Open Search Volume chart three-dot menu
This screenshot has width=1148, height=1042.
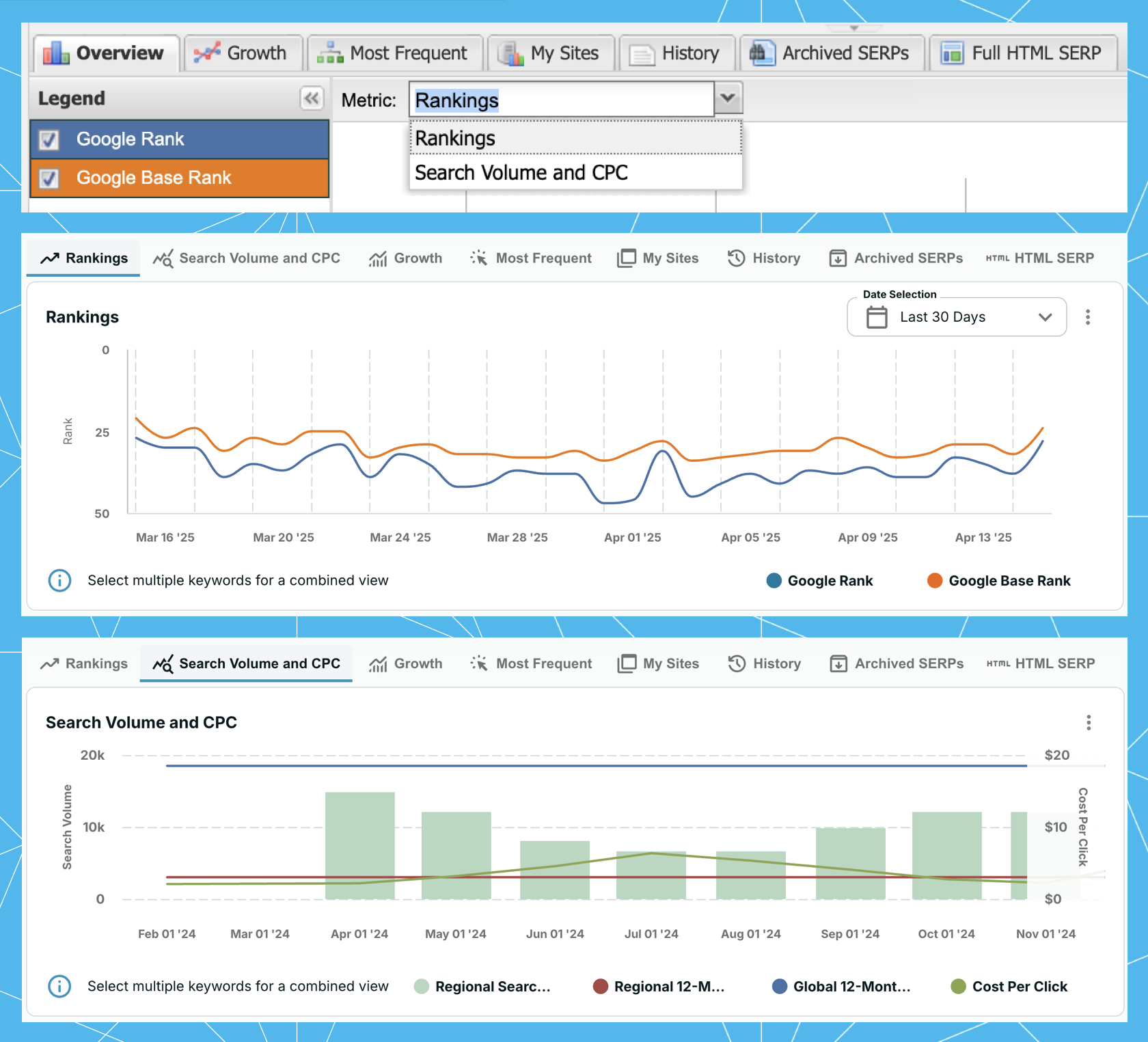(1089, 722)
